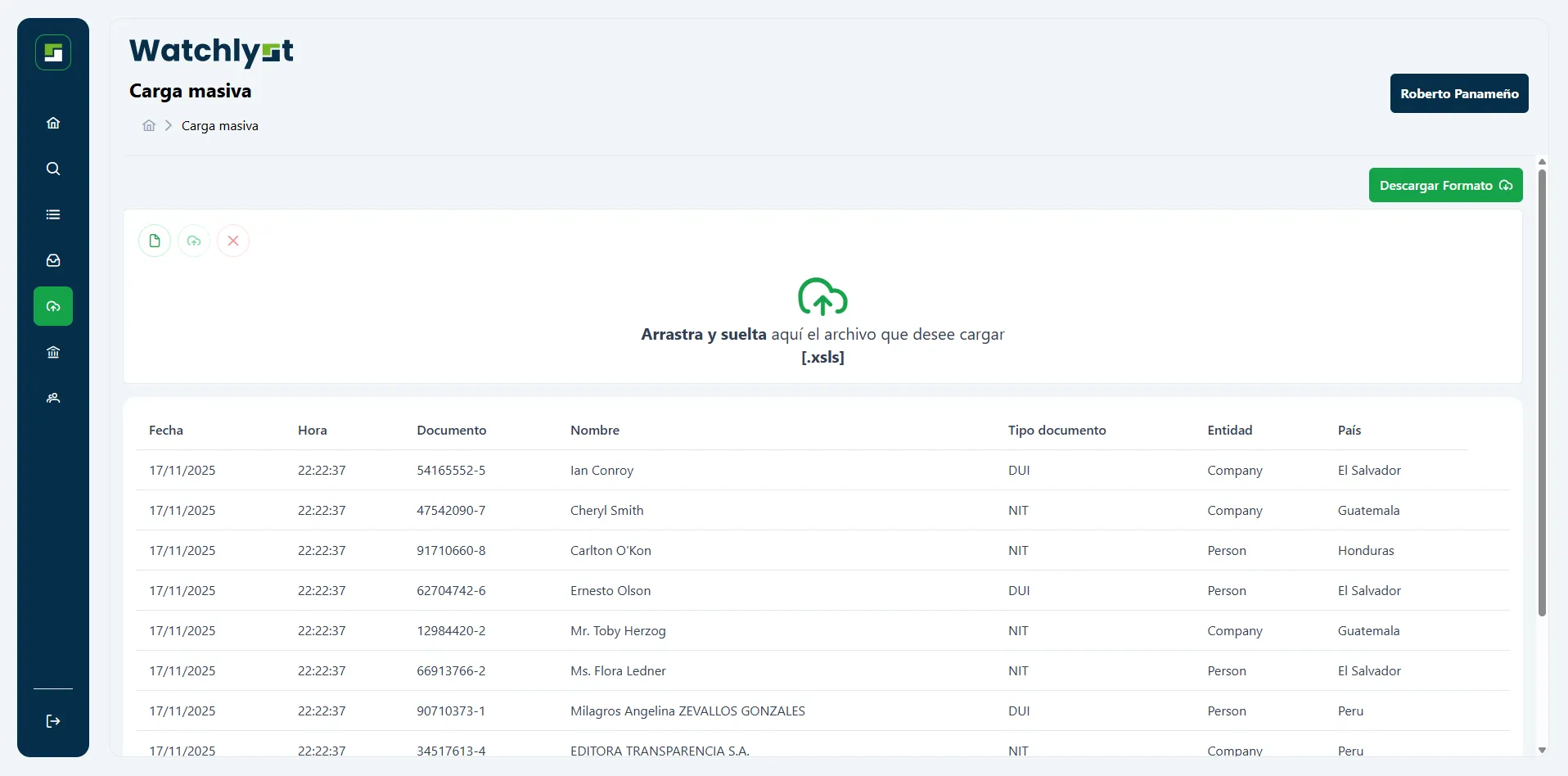The image size is (1568, 776).
Task: Open the list view sidebar icon
Action: point(53,214)
